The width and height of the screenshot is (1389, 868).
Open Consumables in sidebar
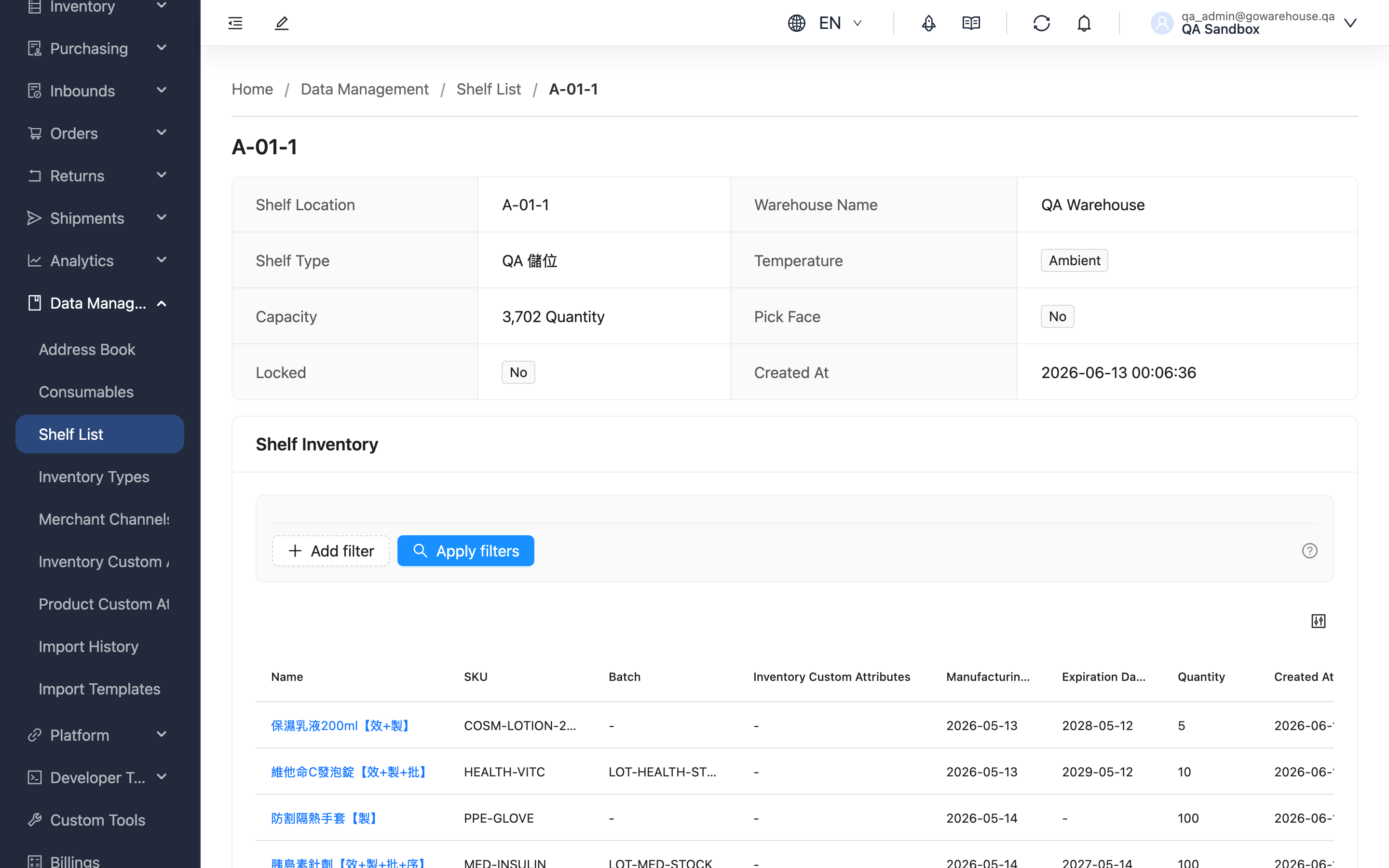[x=86, y=392]
